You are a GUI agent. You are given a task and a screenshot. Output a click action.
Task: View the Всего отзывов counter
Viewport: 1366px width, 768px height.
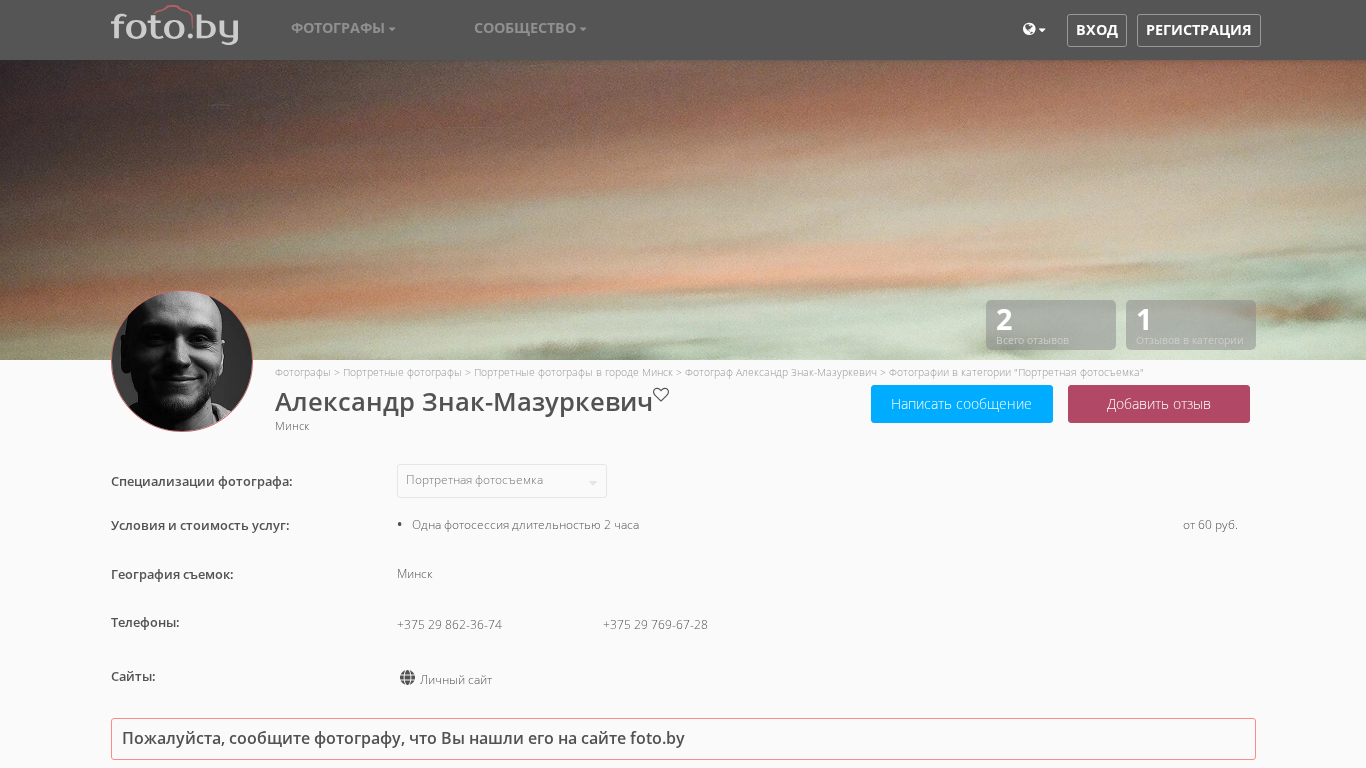click(1050, 325)
